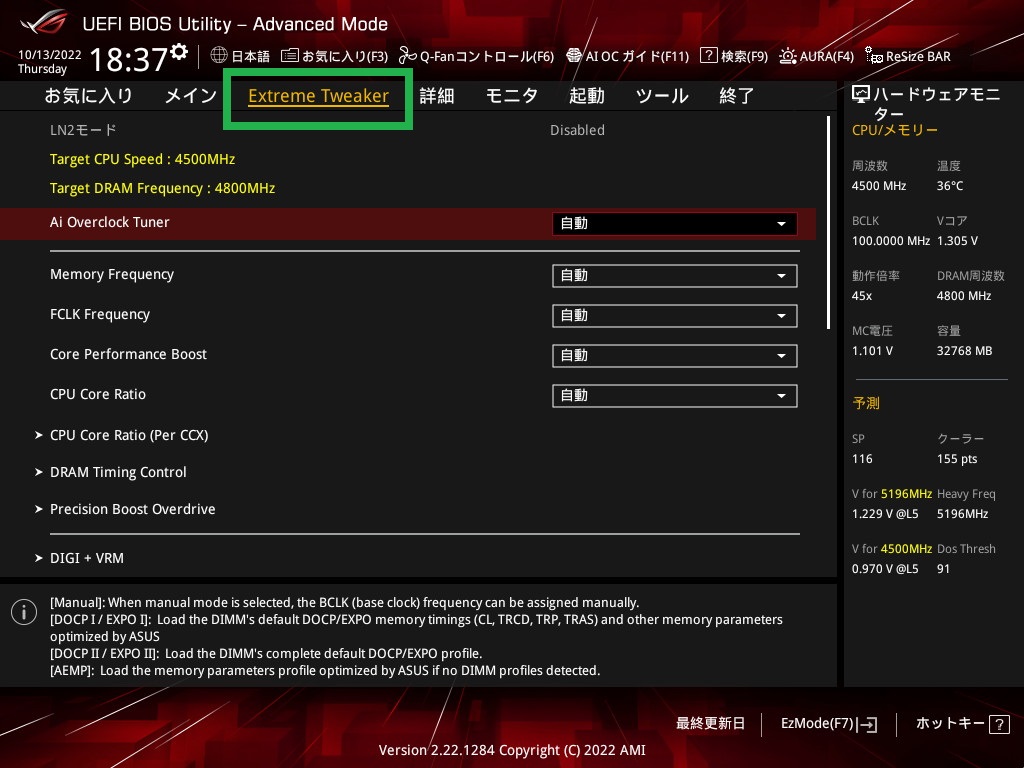Go to the 終了 tab

tap(737, 96)
